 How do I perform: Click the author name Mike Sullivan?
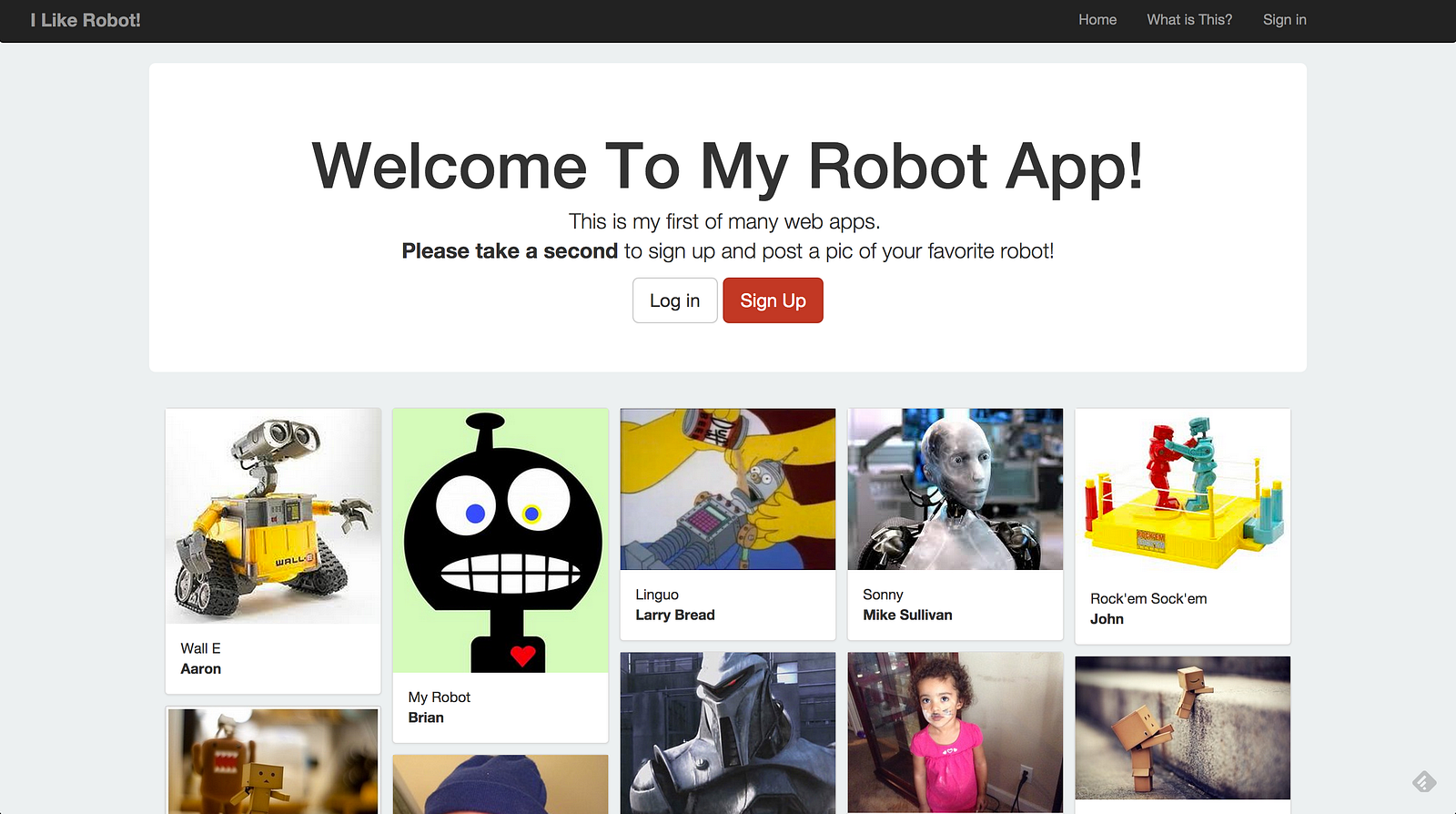907,616
